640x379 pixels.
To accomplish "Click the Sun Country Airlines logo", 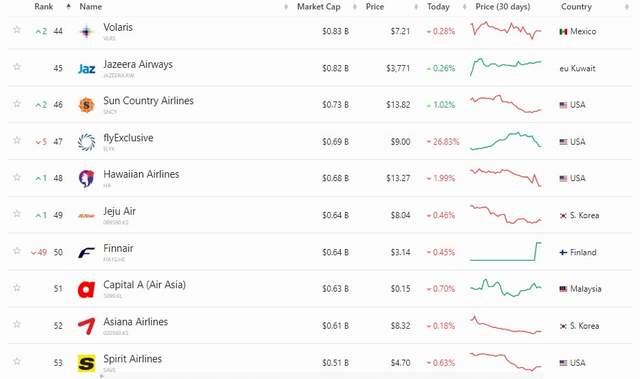I will click(x=86, y=105).
